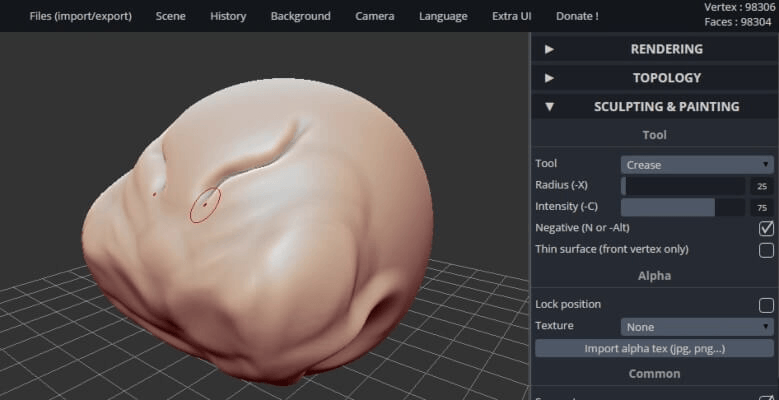Uncheck the Negative (N or -Alt) checkbox

(766, 228)
